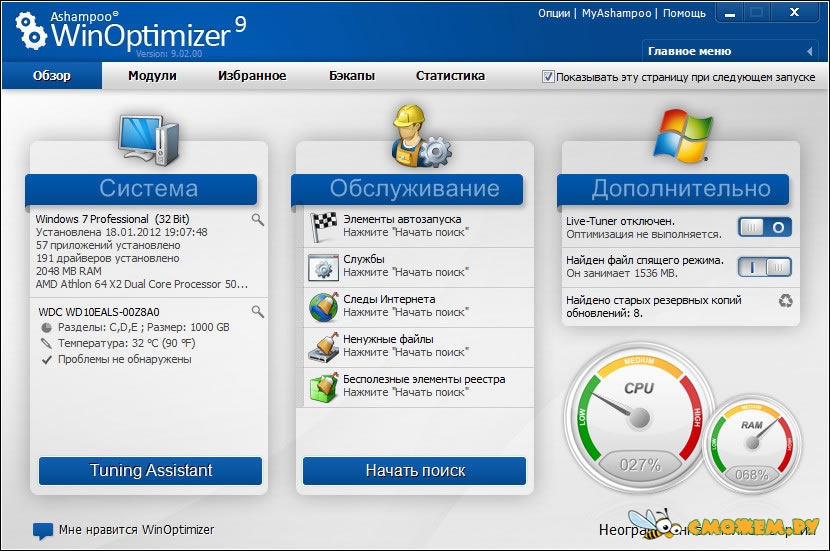Open system details via magnifier next to Windows 7 Professional

258,220
